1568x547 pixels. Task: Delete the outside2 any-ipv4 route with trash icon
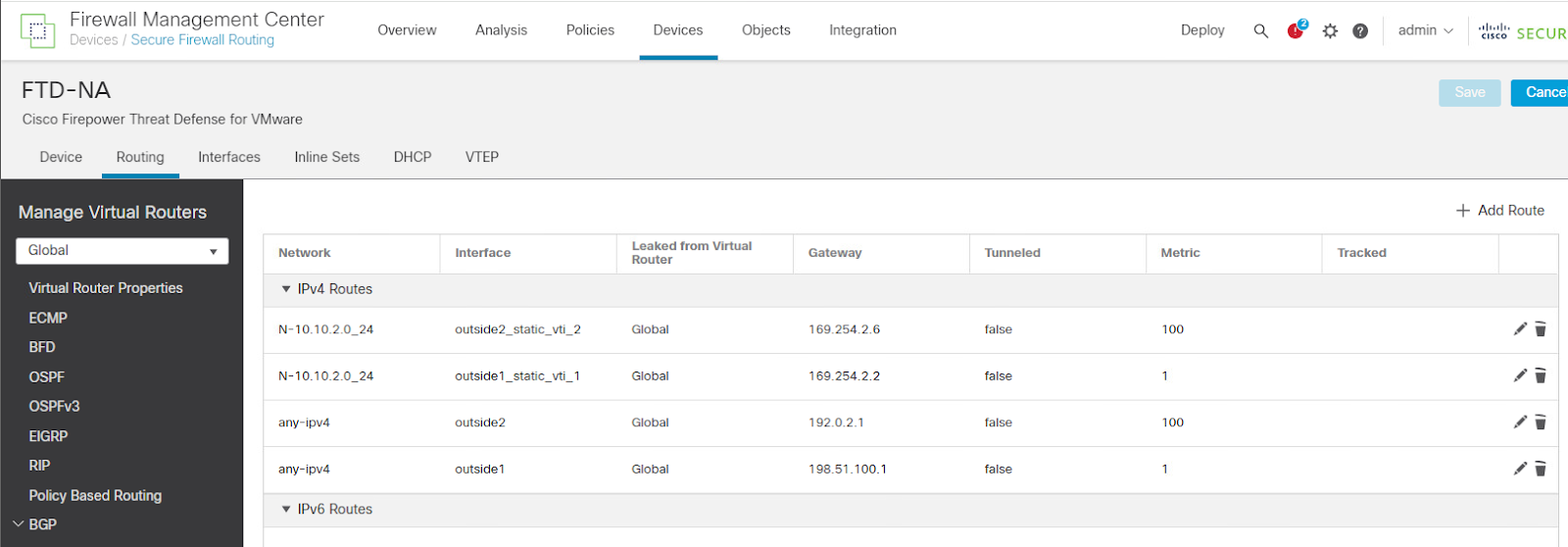[1541, 423]
